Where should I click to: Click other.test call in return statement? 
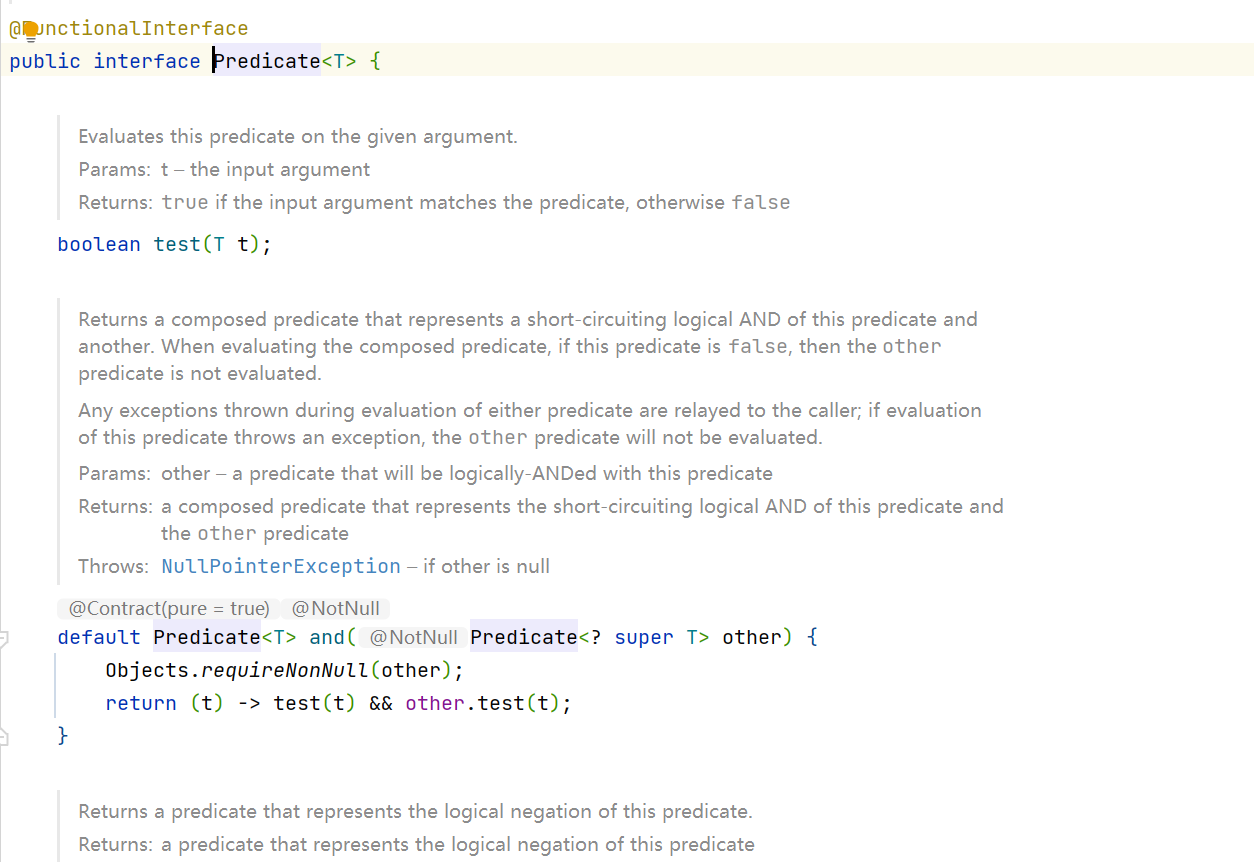pyautogui.click(x=465, y=703)
